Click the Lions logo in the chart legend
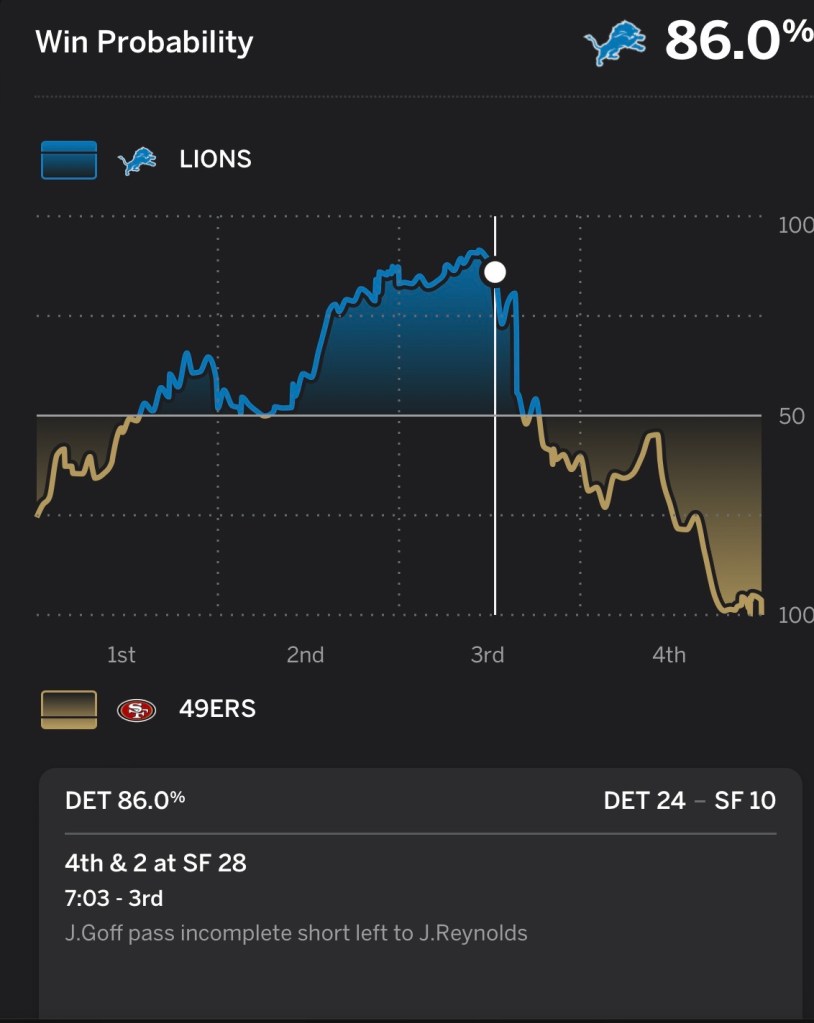The height and width of the screenshot is (1023, 814). [137, 160]
